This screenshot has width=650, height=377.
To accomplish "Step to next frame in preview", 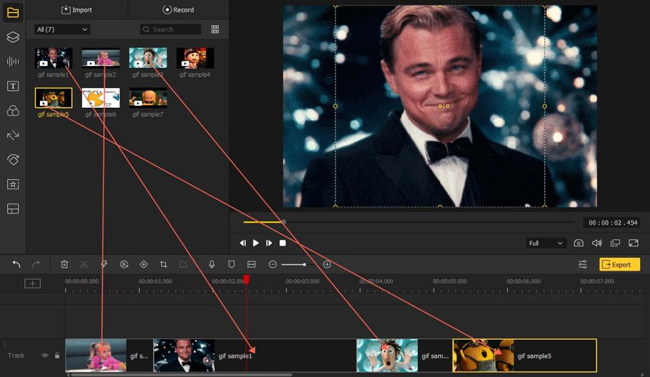I will point(269,243).
